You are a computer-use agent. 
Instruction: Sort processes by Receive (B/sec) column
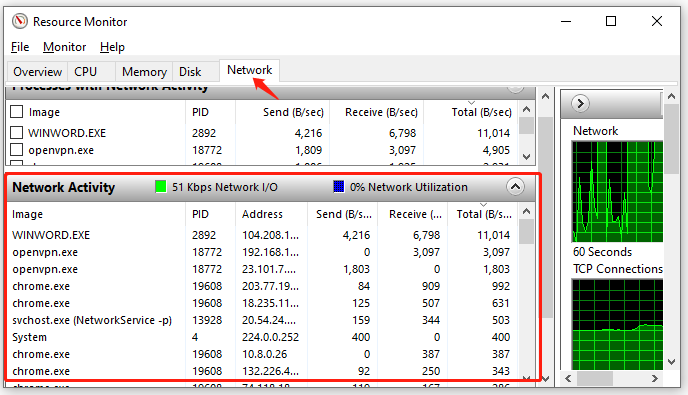(x=376, y=112)
